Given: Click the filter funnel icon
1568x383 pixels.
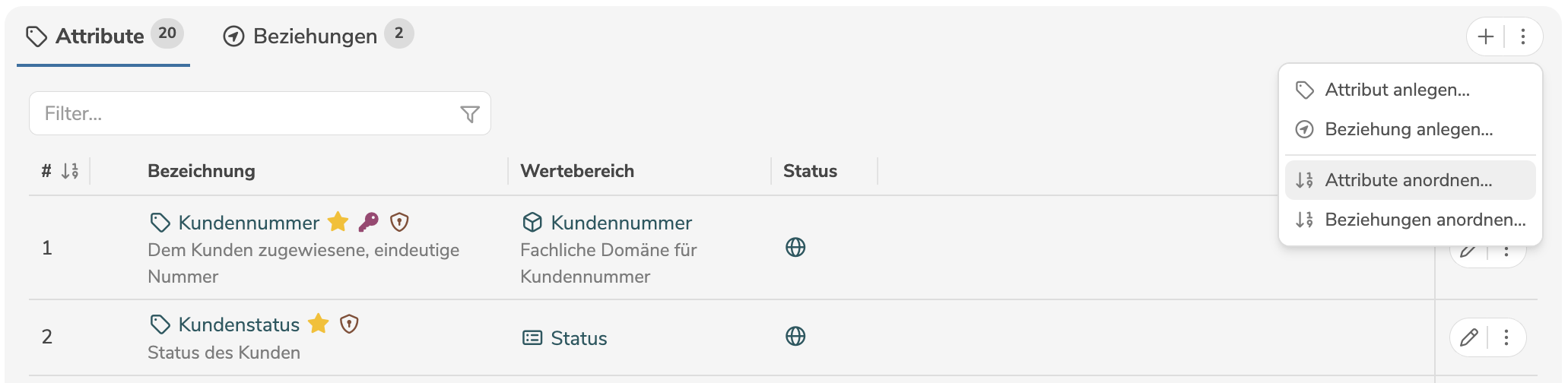Looking at the screenshot, I should 470,114.
